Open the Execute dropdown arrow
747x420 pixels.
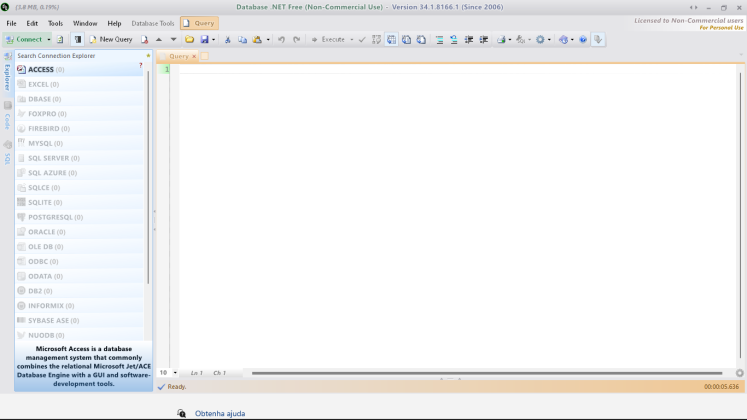point(352,40)
